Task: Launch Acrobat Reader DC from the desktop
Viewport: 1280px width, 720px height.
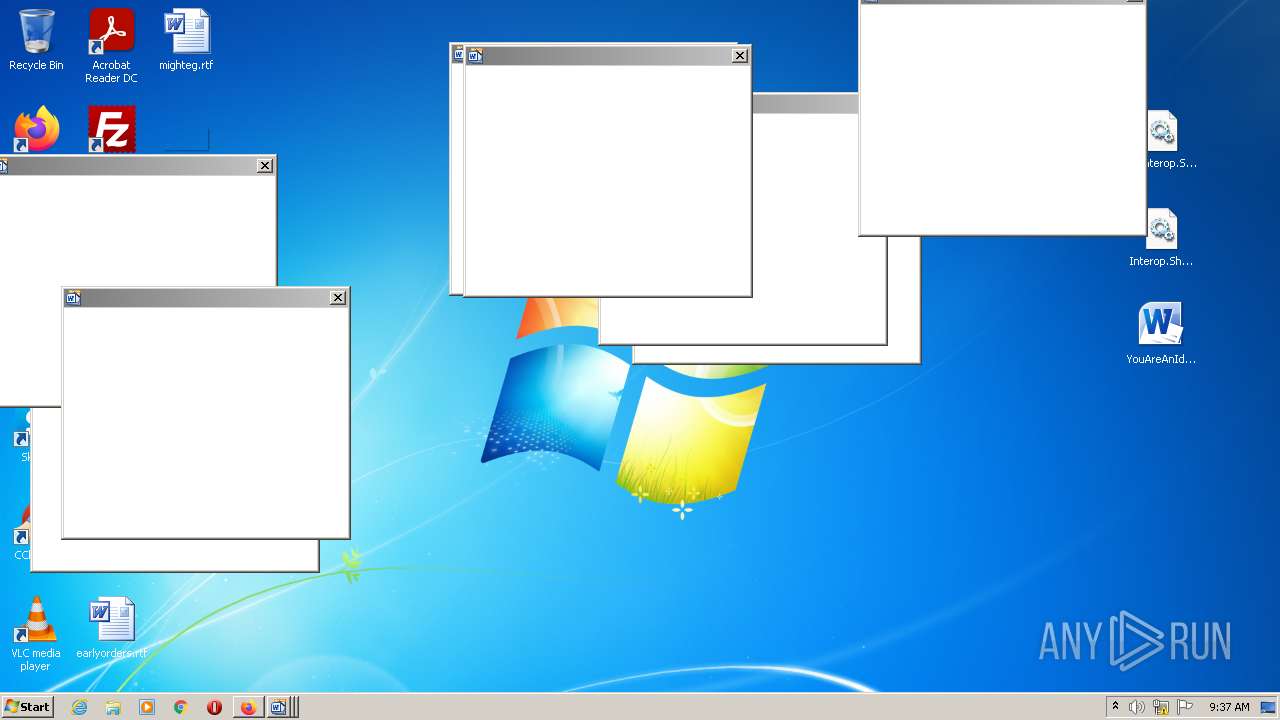Action: (x=111, y=46)
